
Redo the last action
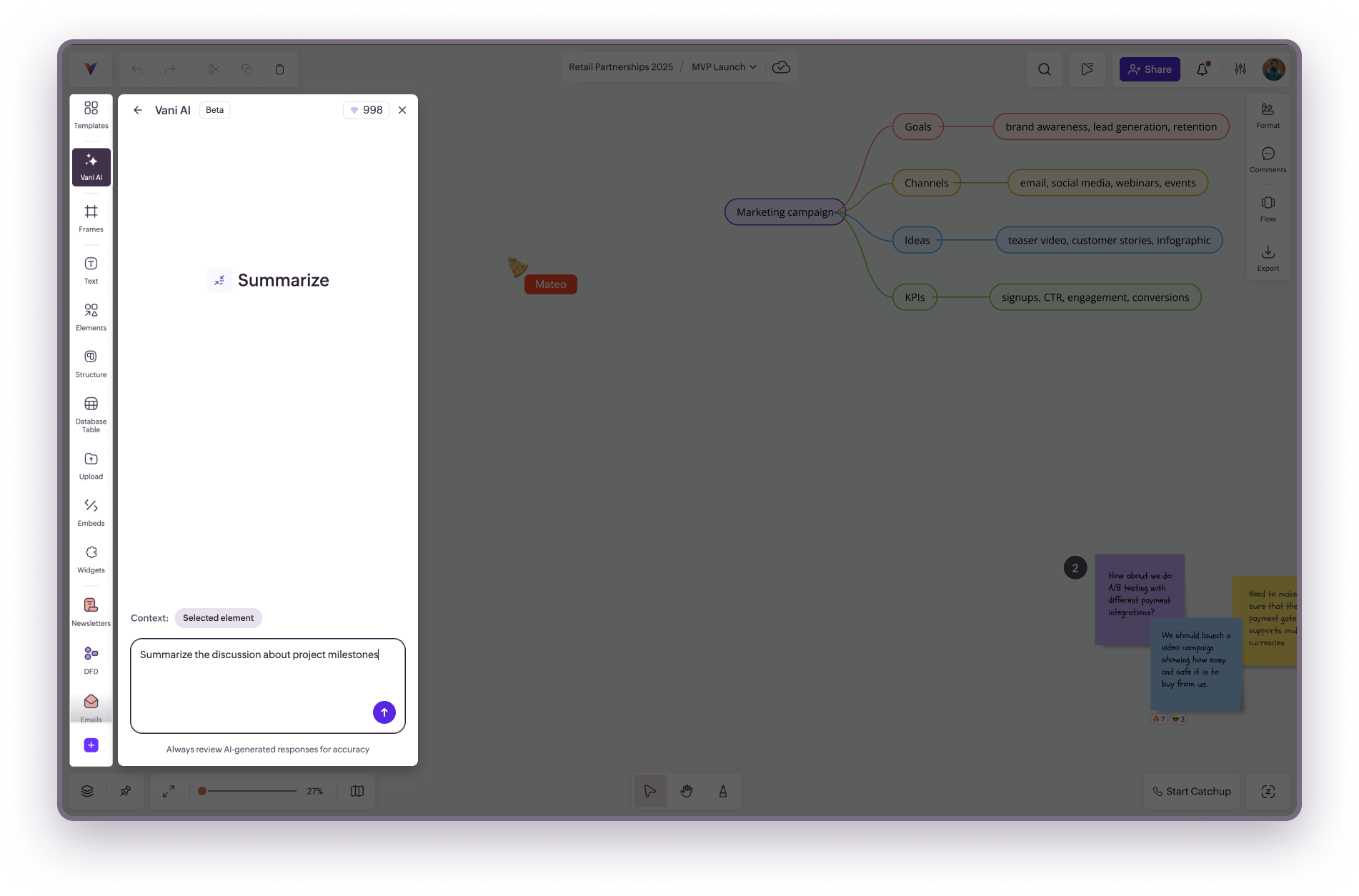pos(170,69)
